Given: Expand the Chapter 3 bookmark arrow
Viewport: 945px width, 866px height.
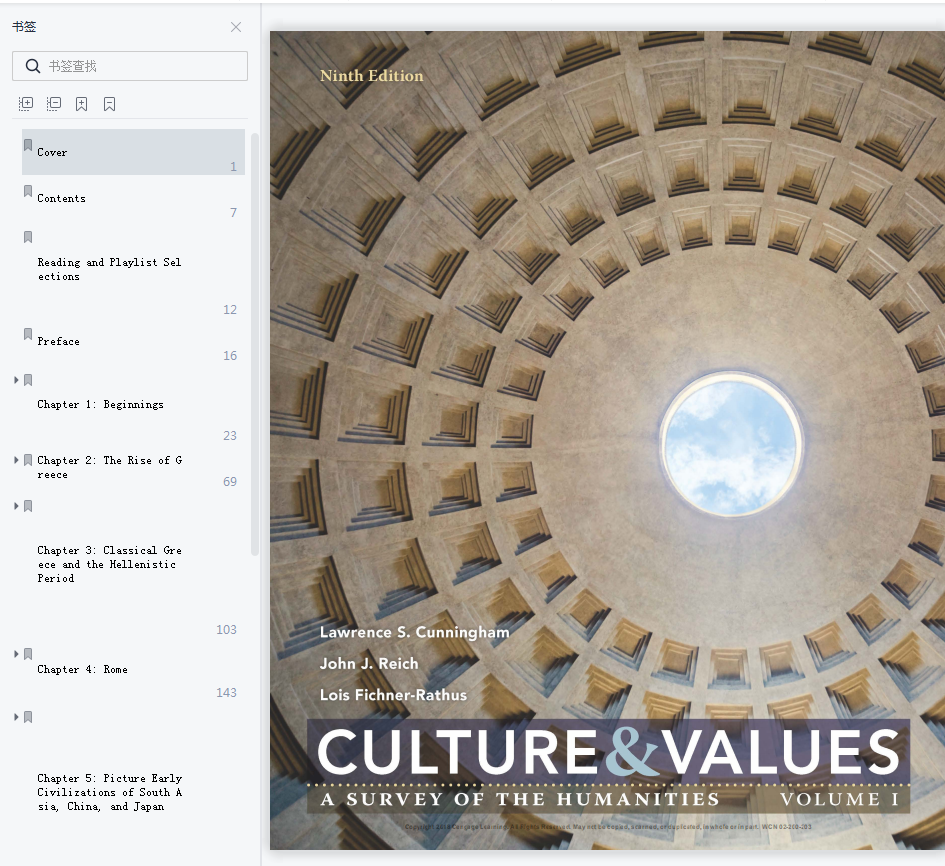Looking at the screenshot, I should (x=16, y=506).
